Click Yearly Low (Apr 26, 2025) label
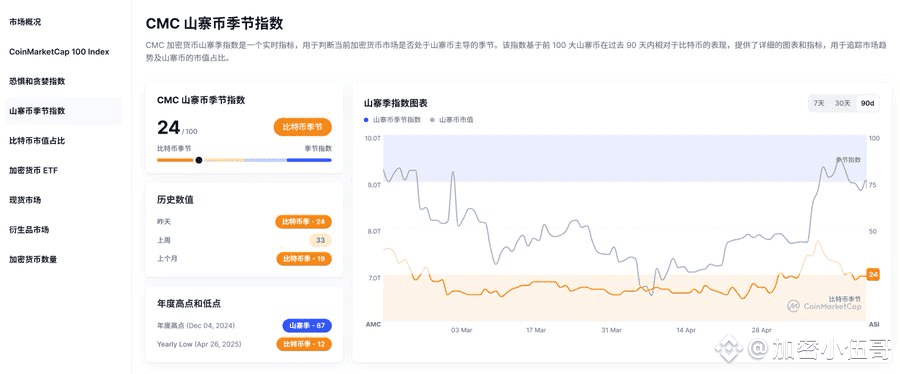900x374 pixels. pos(199,344)
